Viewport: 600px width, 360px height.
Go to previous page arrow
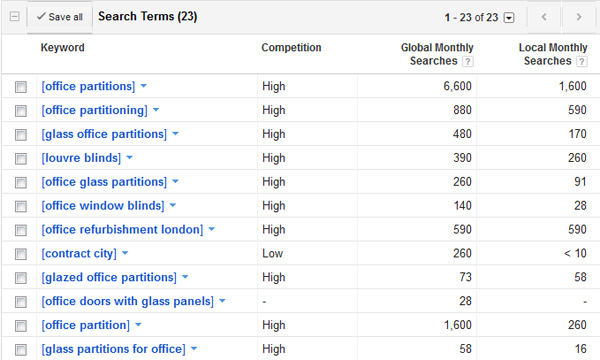click(544, 17)
